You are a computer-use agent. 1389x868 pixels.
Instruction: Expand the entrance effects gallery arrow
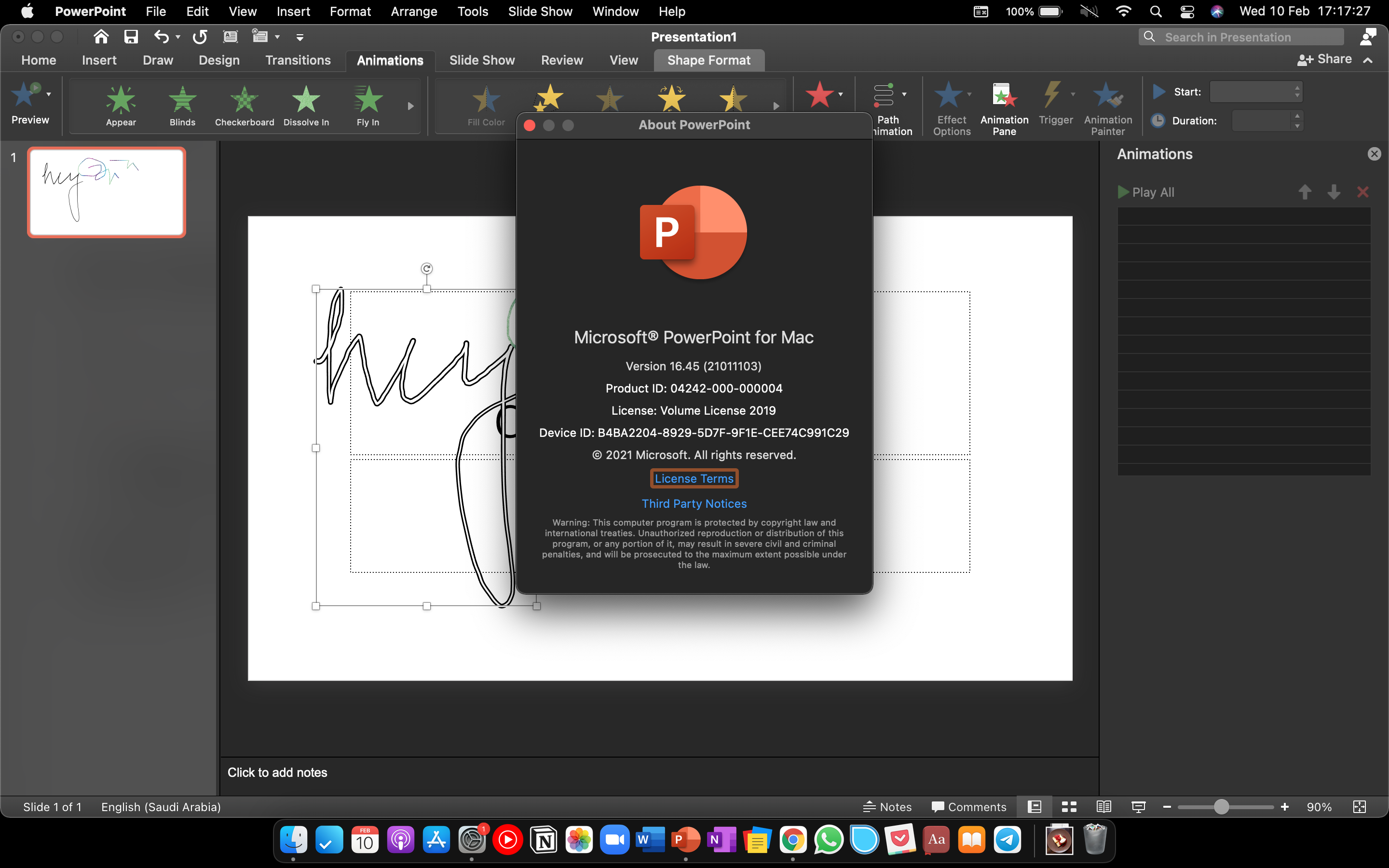[x=410, y=106]
